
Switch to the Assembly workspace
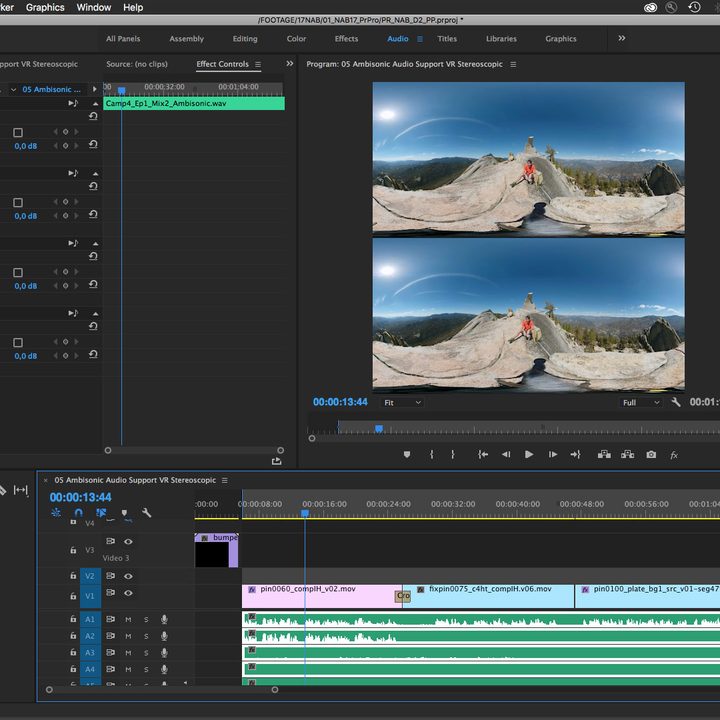[186, 39]
